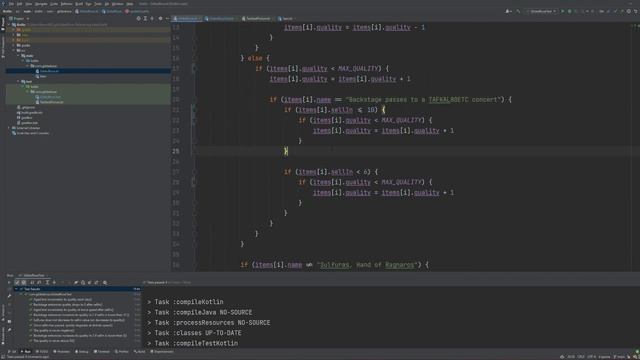640x360 pixels.
Task: Open the user account dropdown icon
Action: pos(508,11)
